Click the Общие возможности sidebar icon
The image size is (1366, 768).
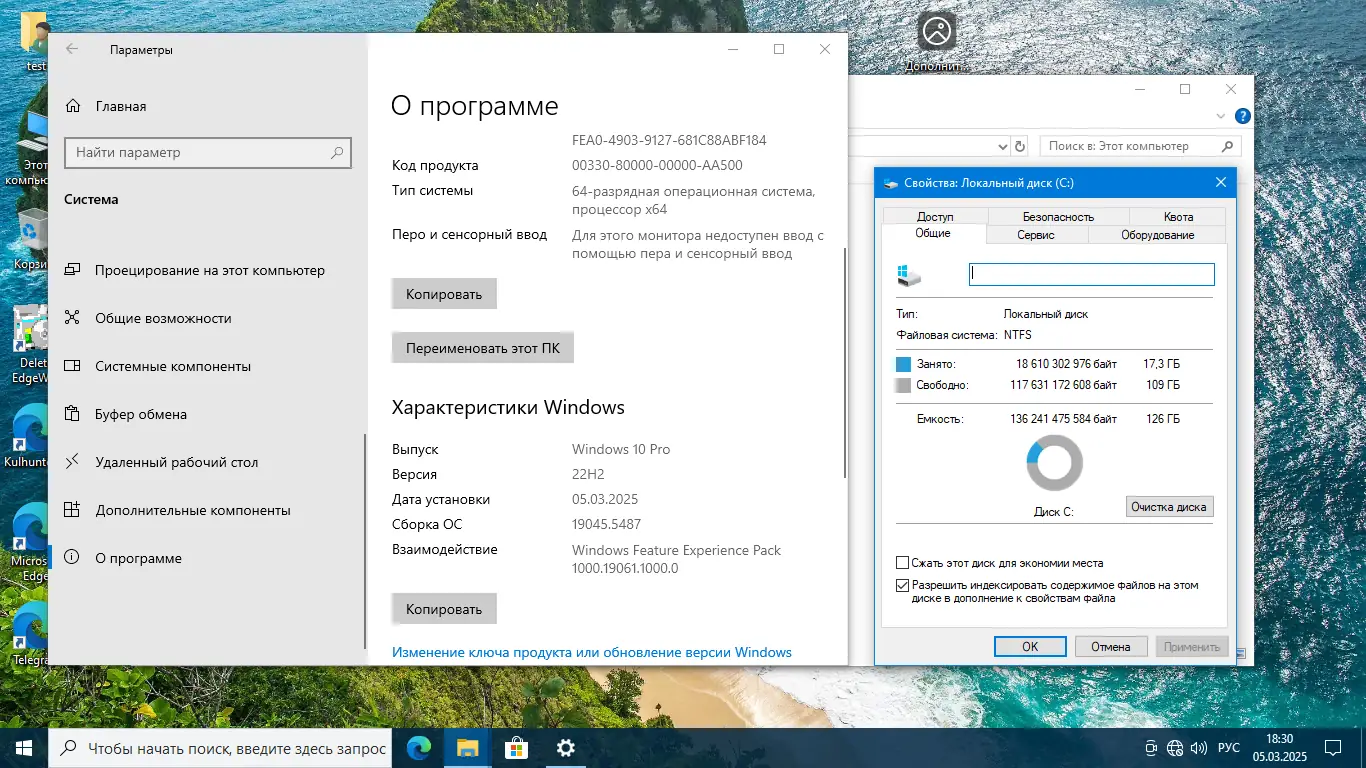coord(72,318)
